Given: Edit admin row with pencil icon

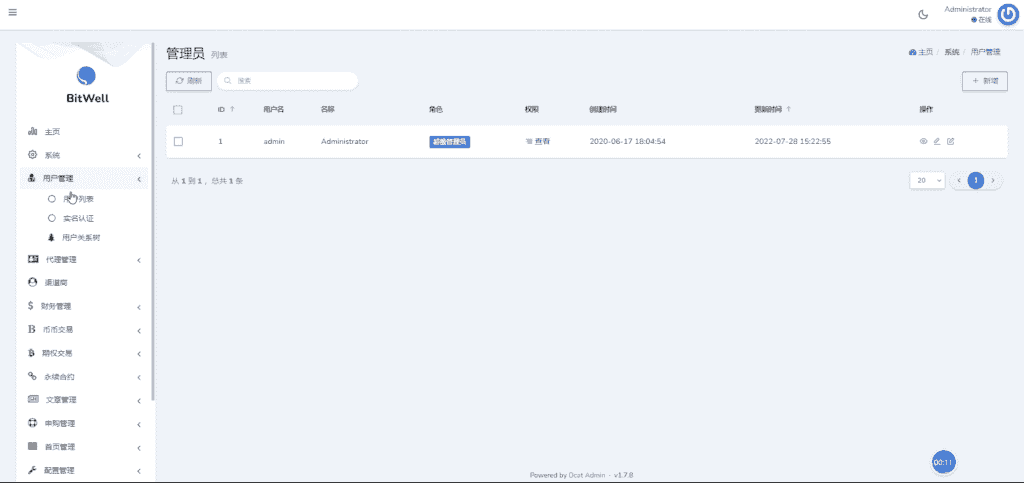Looking at the screenshot, I should click(937, 141).
